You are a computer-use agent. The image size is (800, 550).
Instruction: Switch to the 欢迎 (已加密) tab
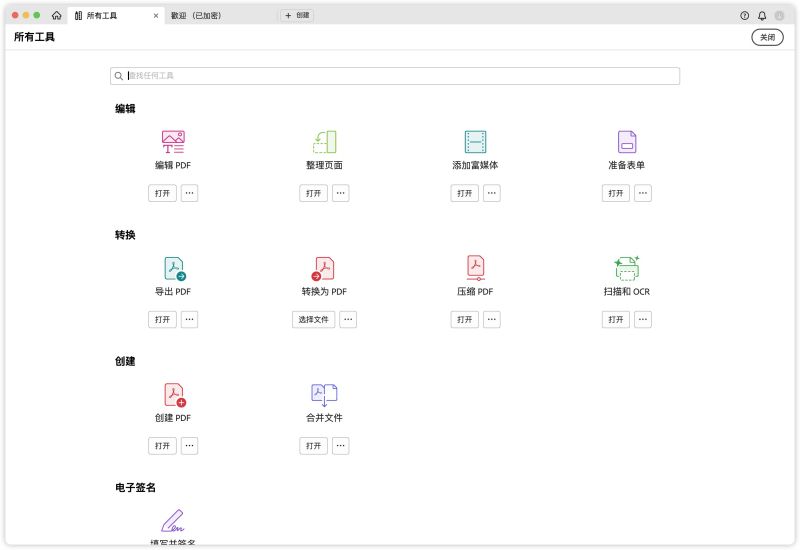tap(196, 16)
